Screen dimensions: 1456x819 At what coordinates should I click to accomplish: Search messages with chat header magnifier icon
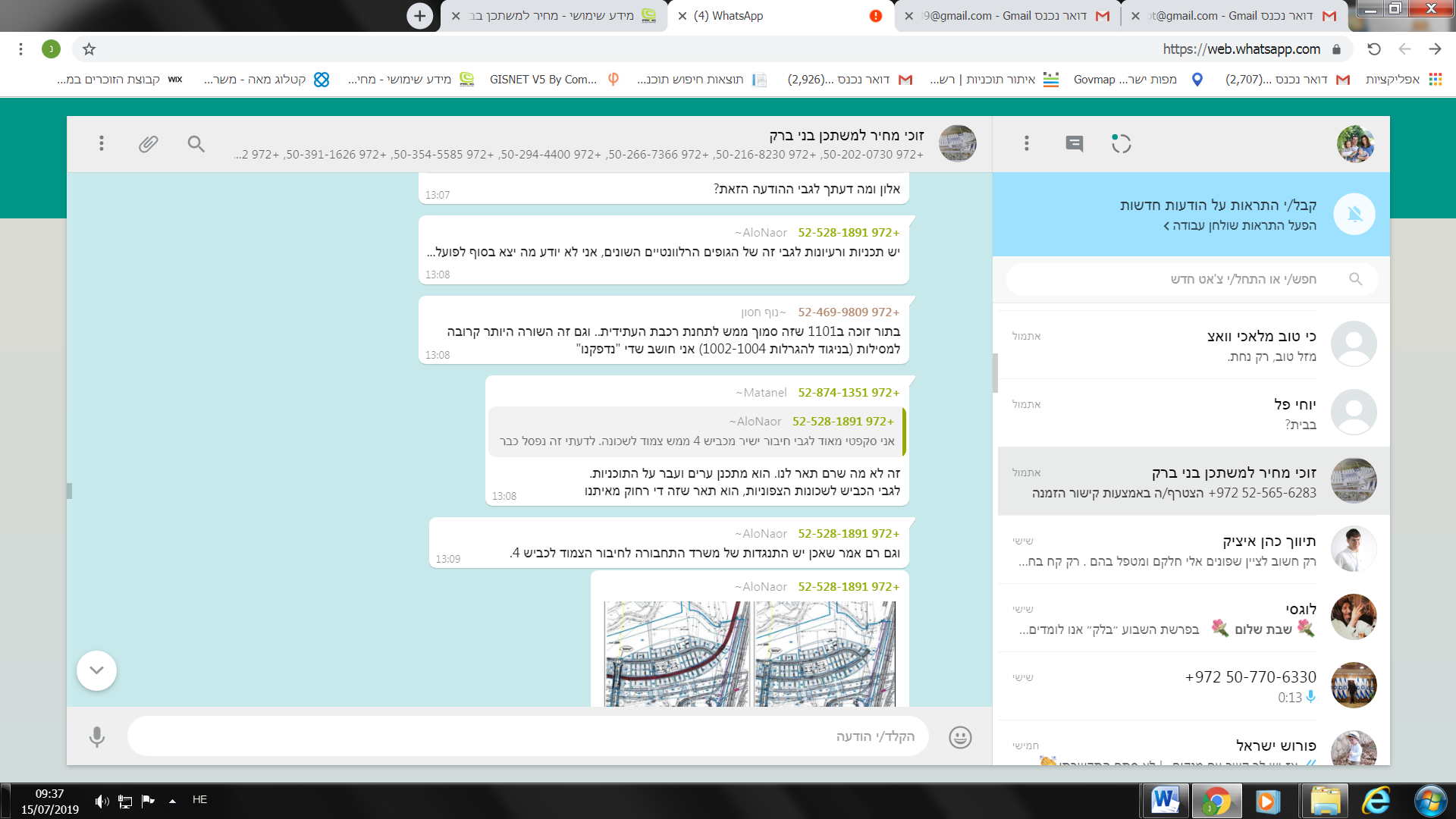196,143
